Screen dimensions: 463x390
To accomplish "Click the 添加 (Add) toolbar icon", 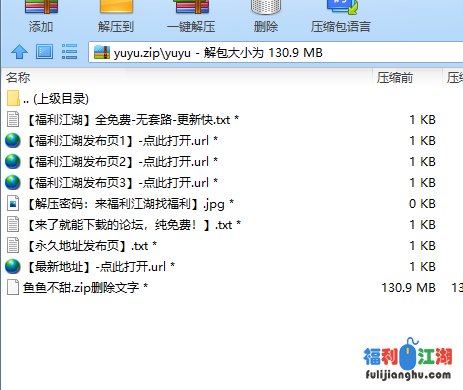I will (x=41, y=7).
